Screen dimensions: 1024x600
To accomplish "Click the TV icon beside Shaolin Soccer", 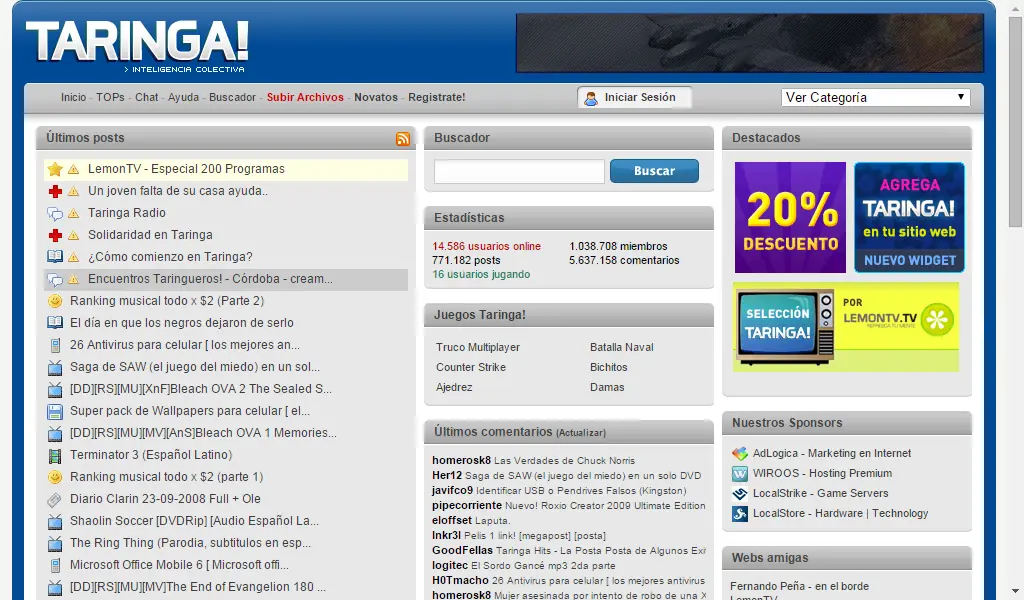I will (x=55, y=521).
